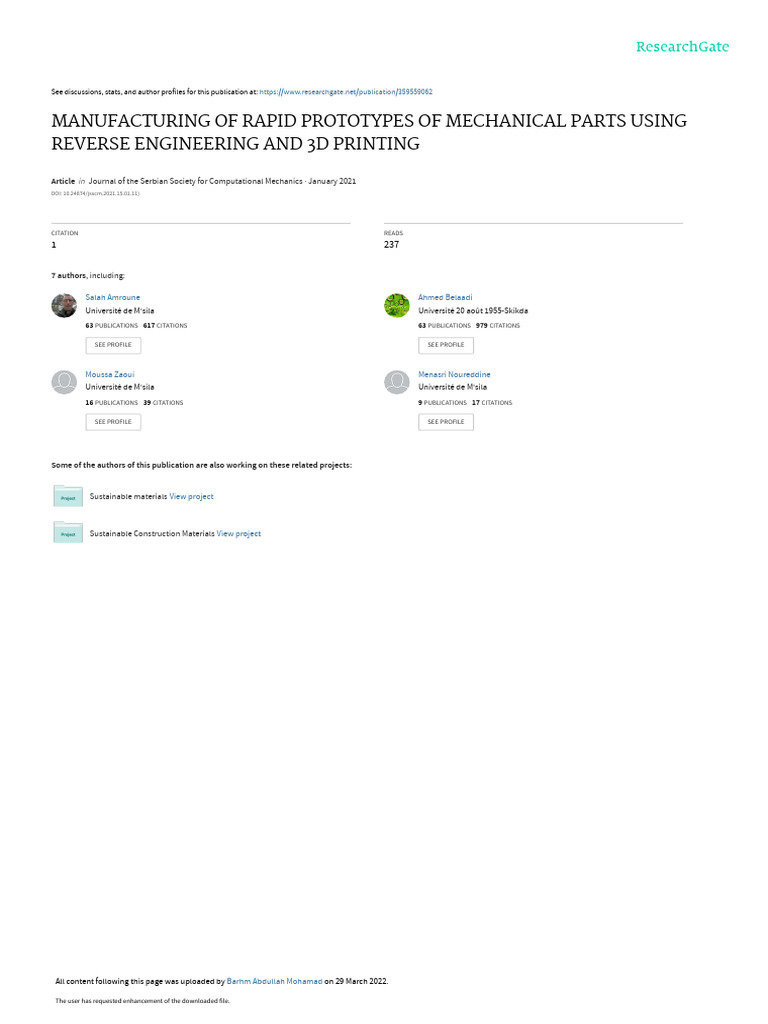
Task: Open Ahmed Belaadi's name link
Action: point(445,297)
